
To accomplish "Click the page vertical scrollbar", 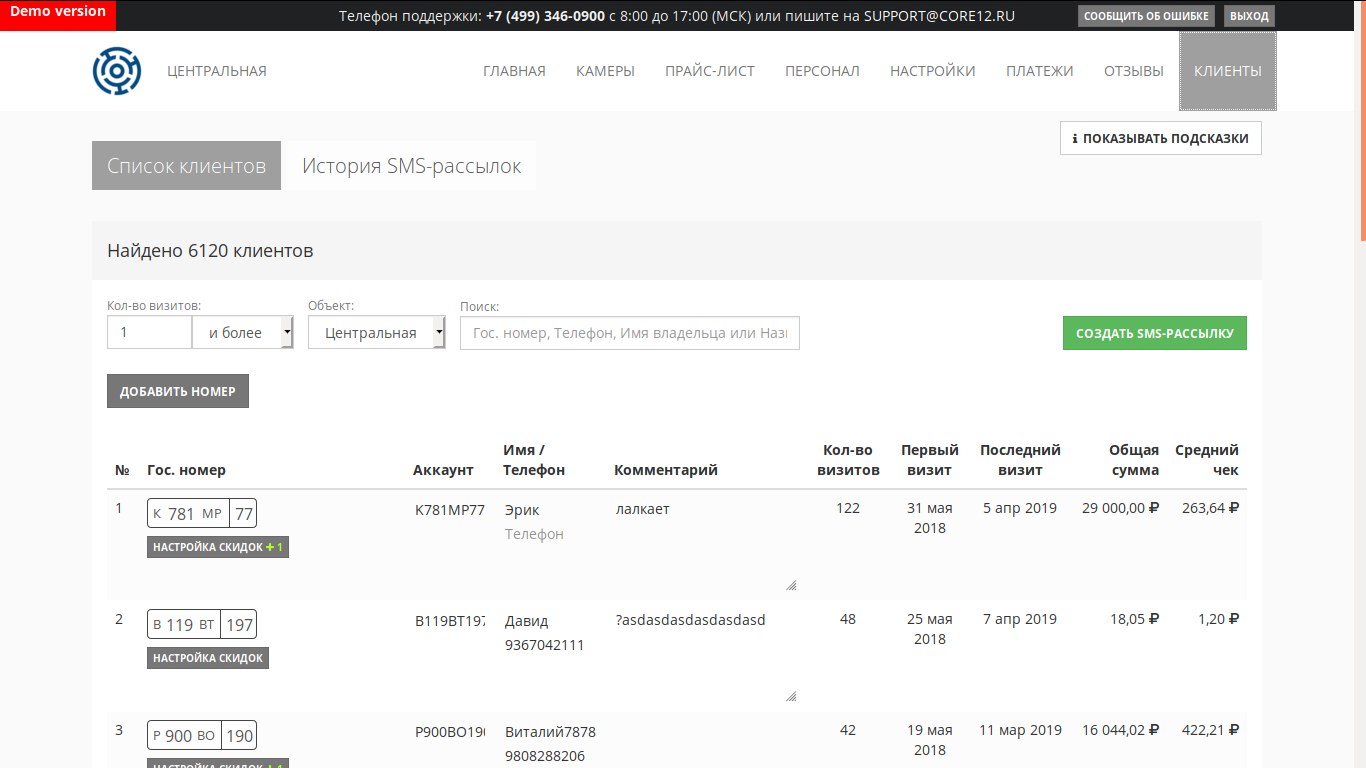I will [x=1362, y=384].
